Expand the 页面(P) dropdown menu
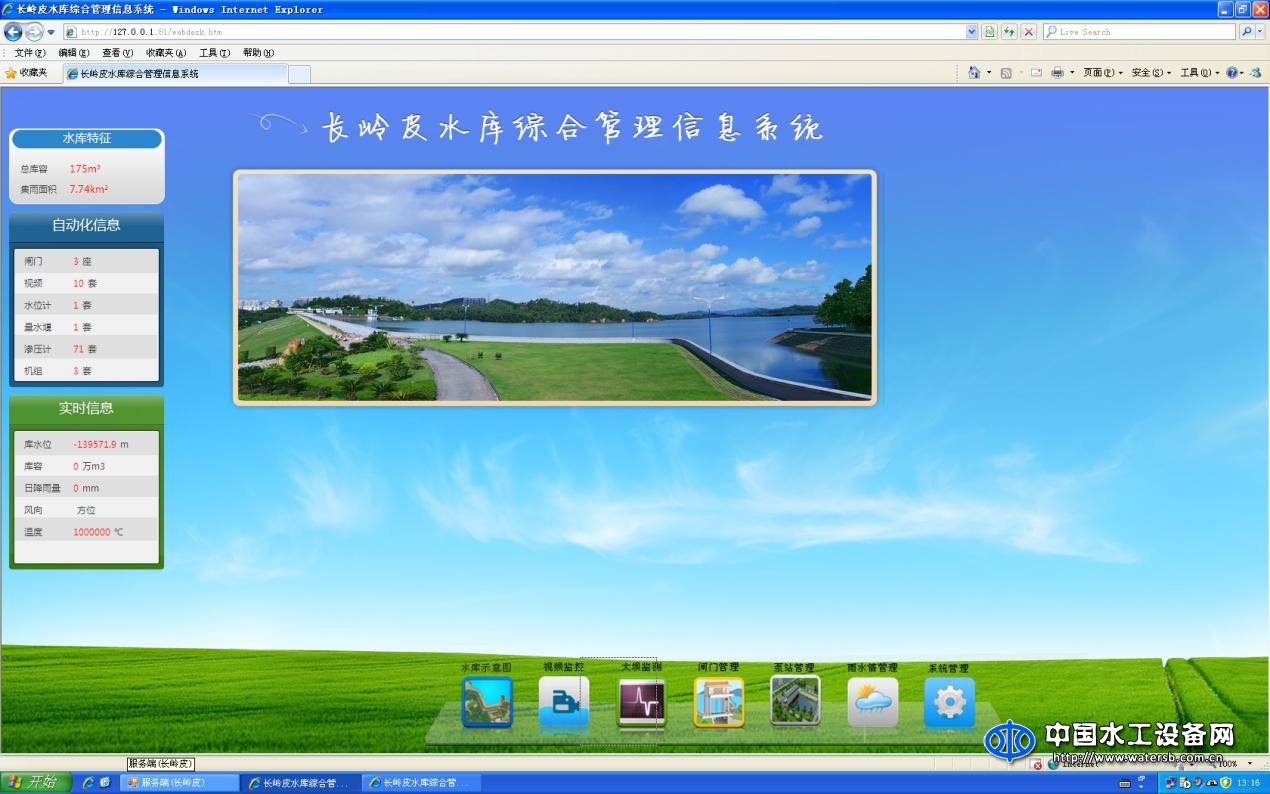 point(1103,73)
